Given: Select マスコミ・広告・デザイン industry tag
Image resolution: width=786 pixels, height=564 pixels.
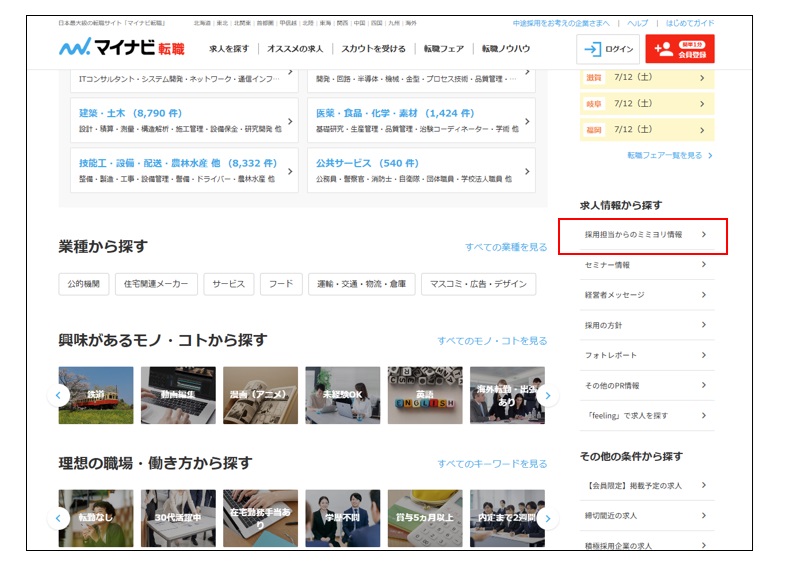Looking at the screenshot, I should pyautogui.click(x=478, y=284).
